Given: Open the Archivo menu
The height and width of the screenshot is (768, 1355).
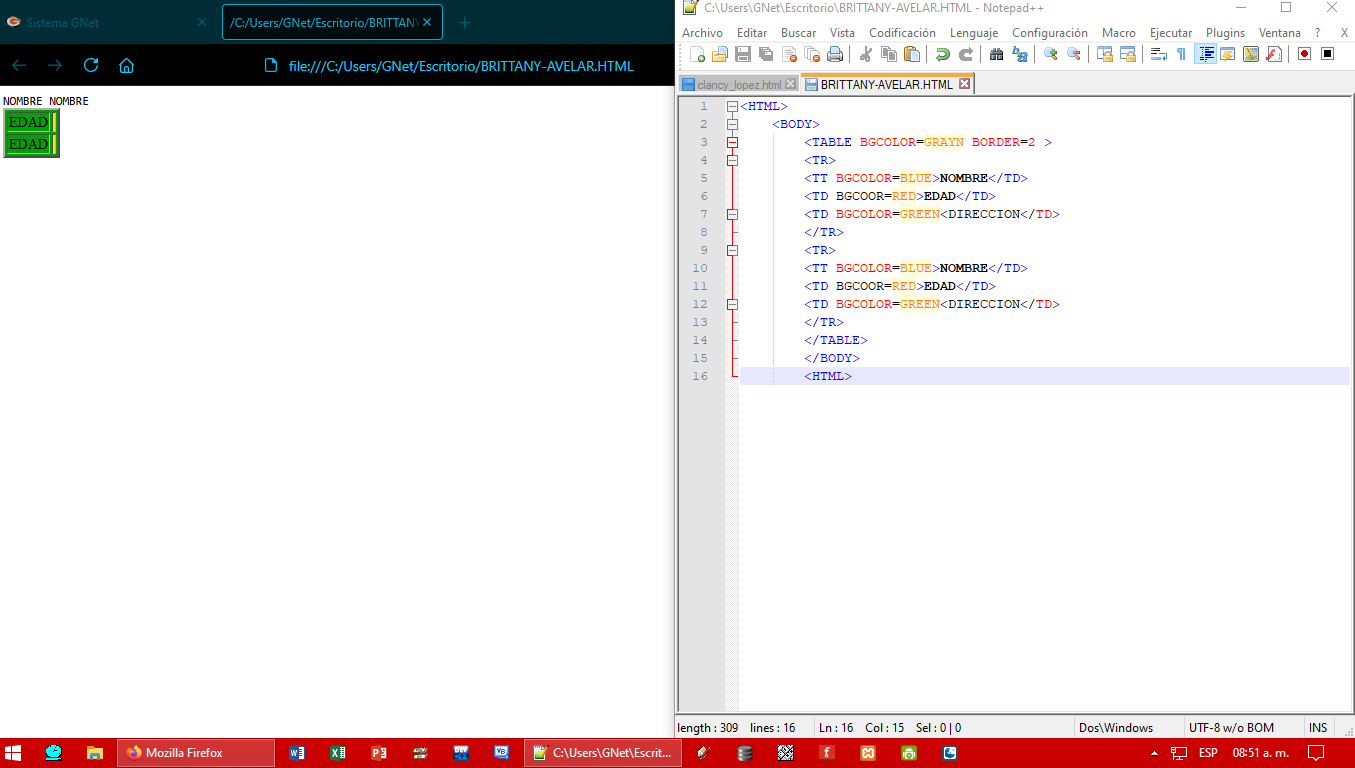Looking at the screenshot, I should click(702, 33).
